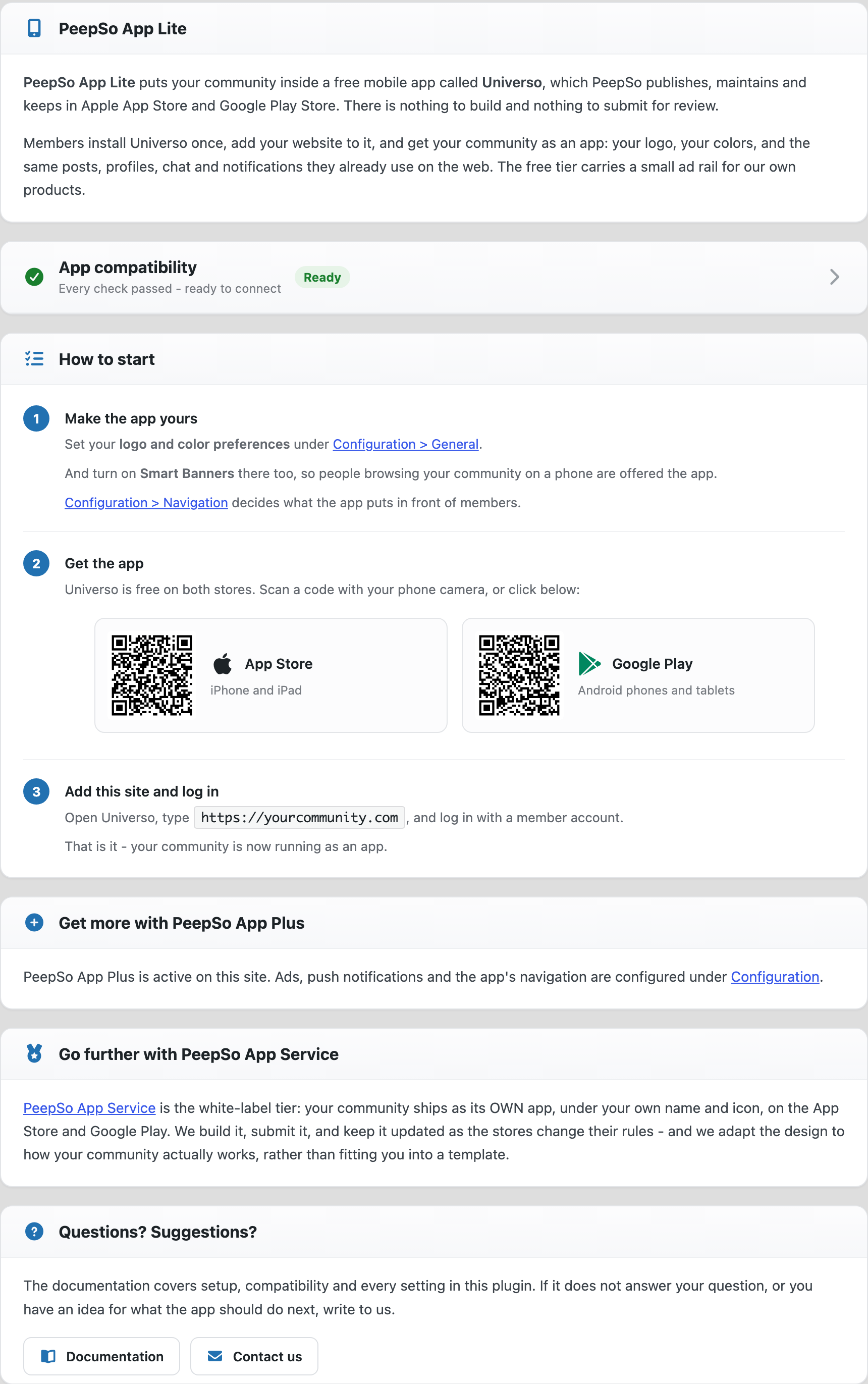
Task: Expand the App compatibility details chevron
Action: 834,277
